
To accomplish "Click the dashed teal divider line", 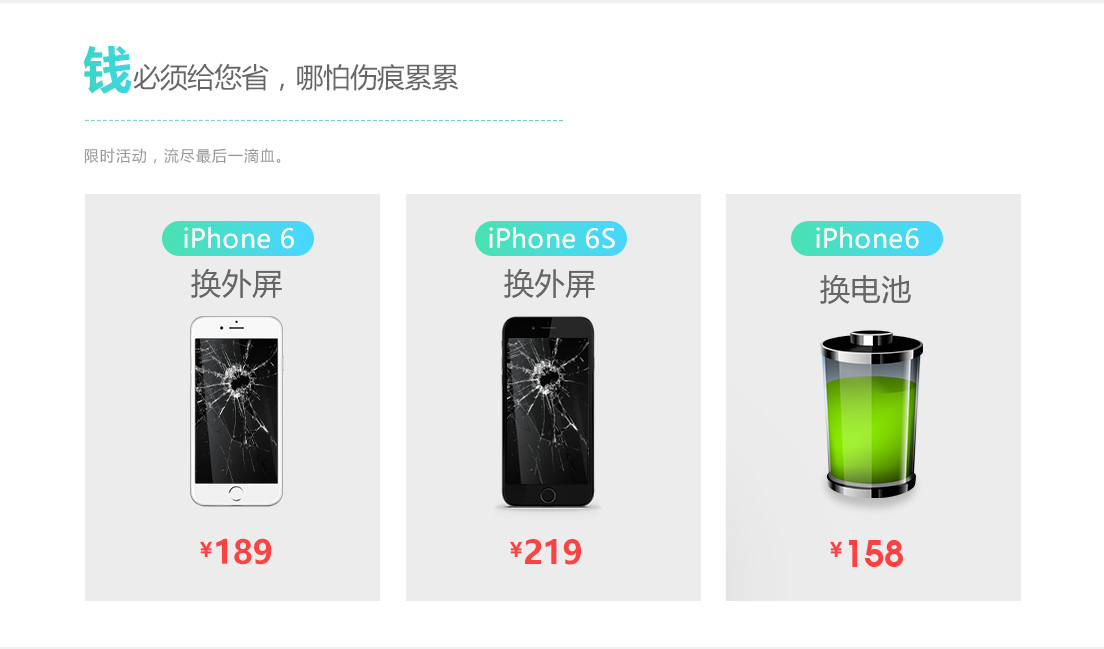I will point(324,120).
